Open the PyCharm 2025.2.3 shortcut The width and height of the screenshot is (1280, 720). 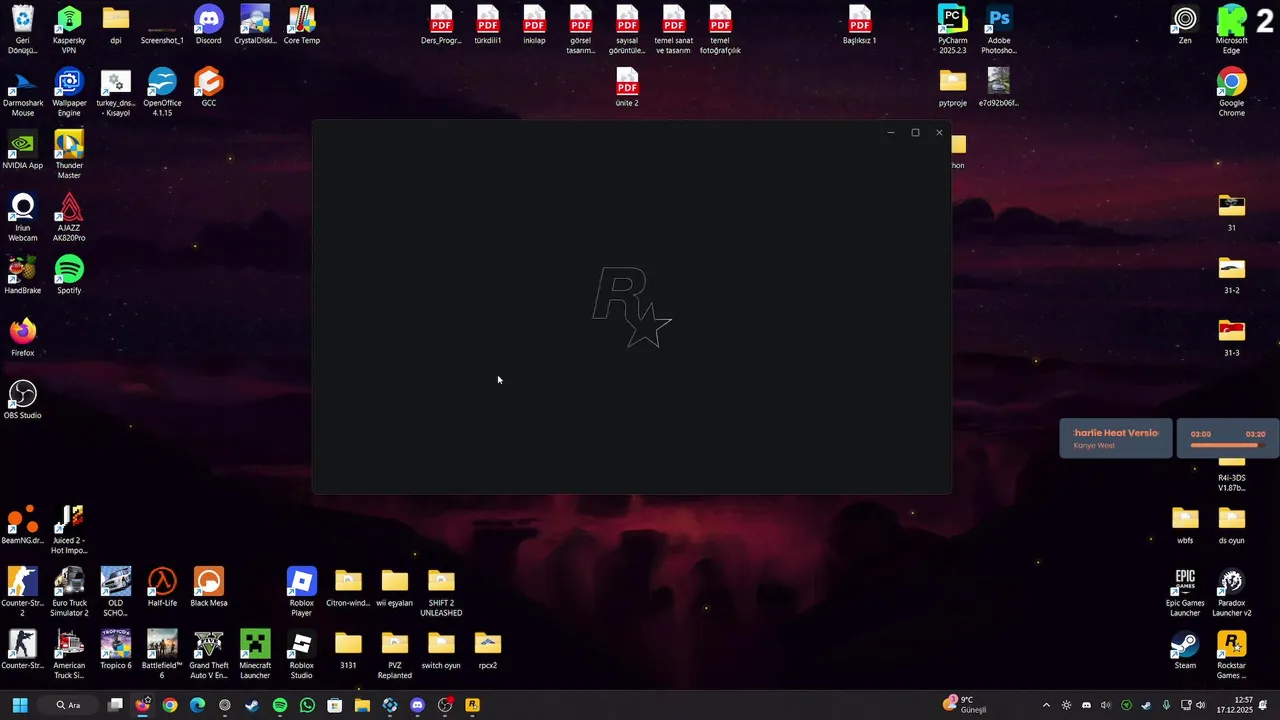952,29
